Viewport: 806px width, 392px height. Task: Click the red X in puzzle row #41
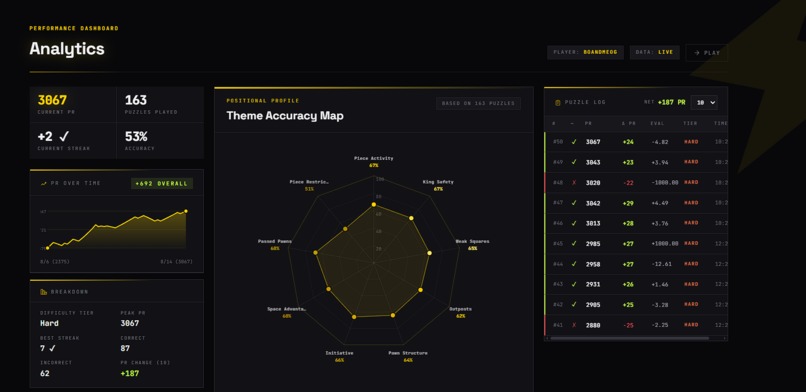(574, 325)
